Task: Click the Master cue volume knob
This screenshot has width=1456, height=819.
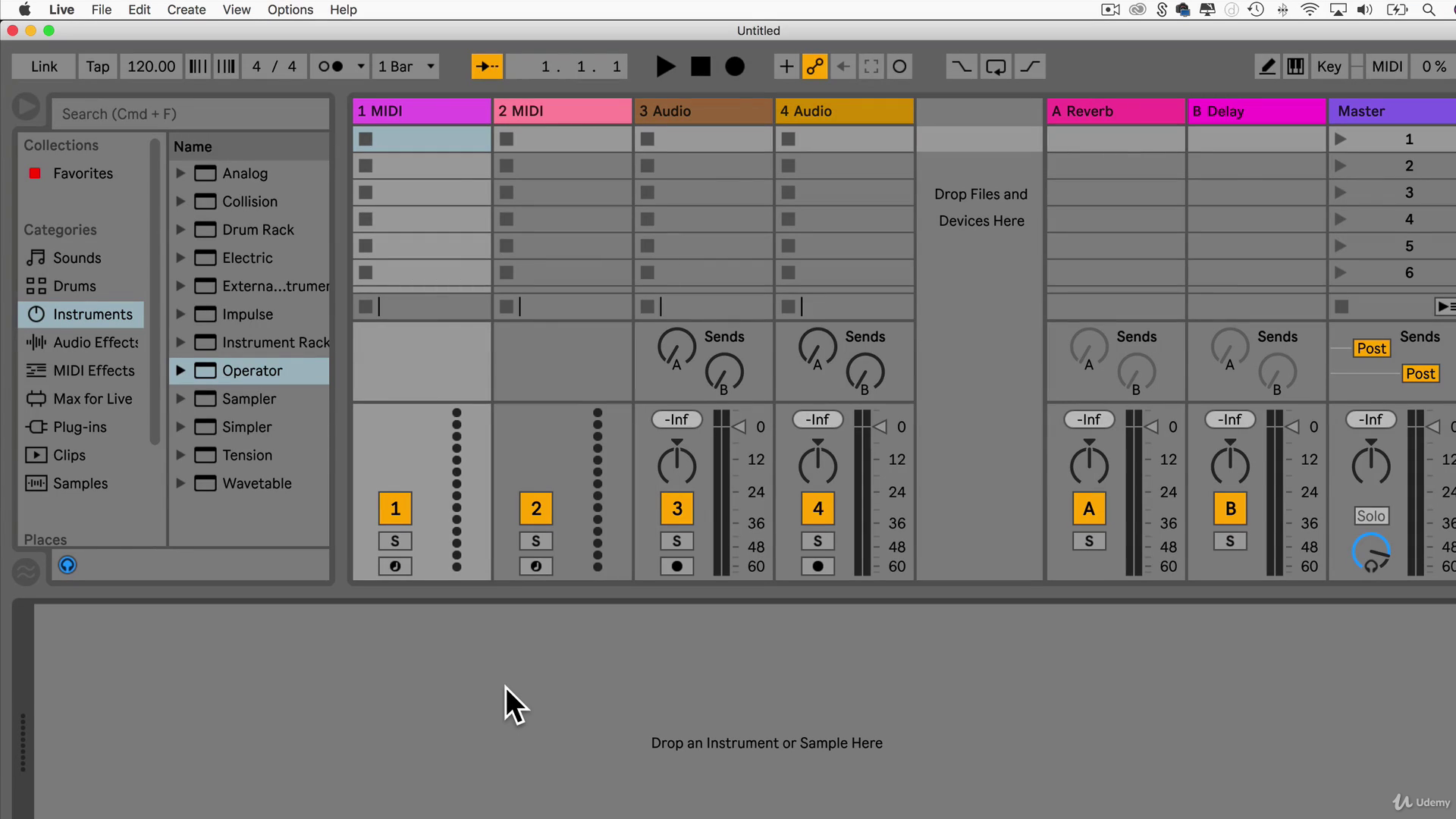Action: 1371,552
